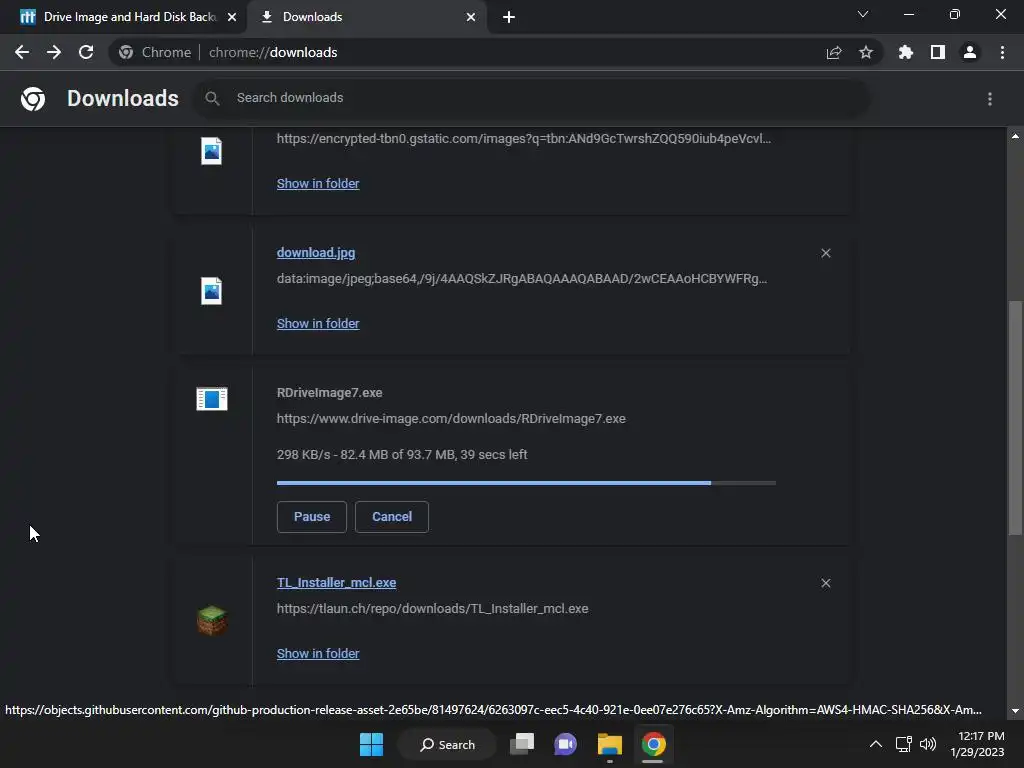This screenshot has height=768, width=1024.
Task: Toggle the browser side panel
Action: pos(938,52)
